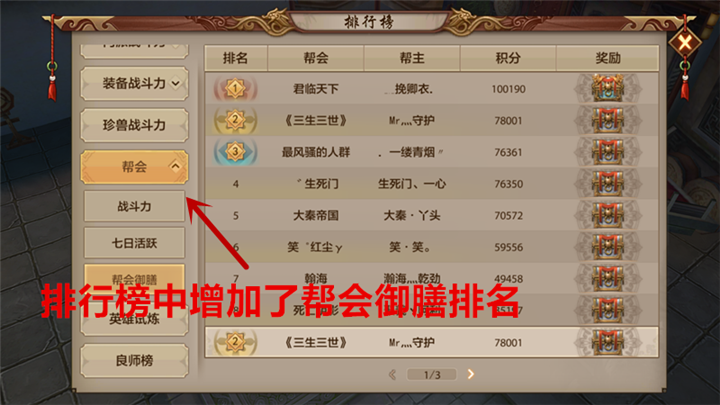Open reward chest for 大秦帝国 row
Screen dimensions: 720x405
(608, 215)
